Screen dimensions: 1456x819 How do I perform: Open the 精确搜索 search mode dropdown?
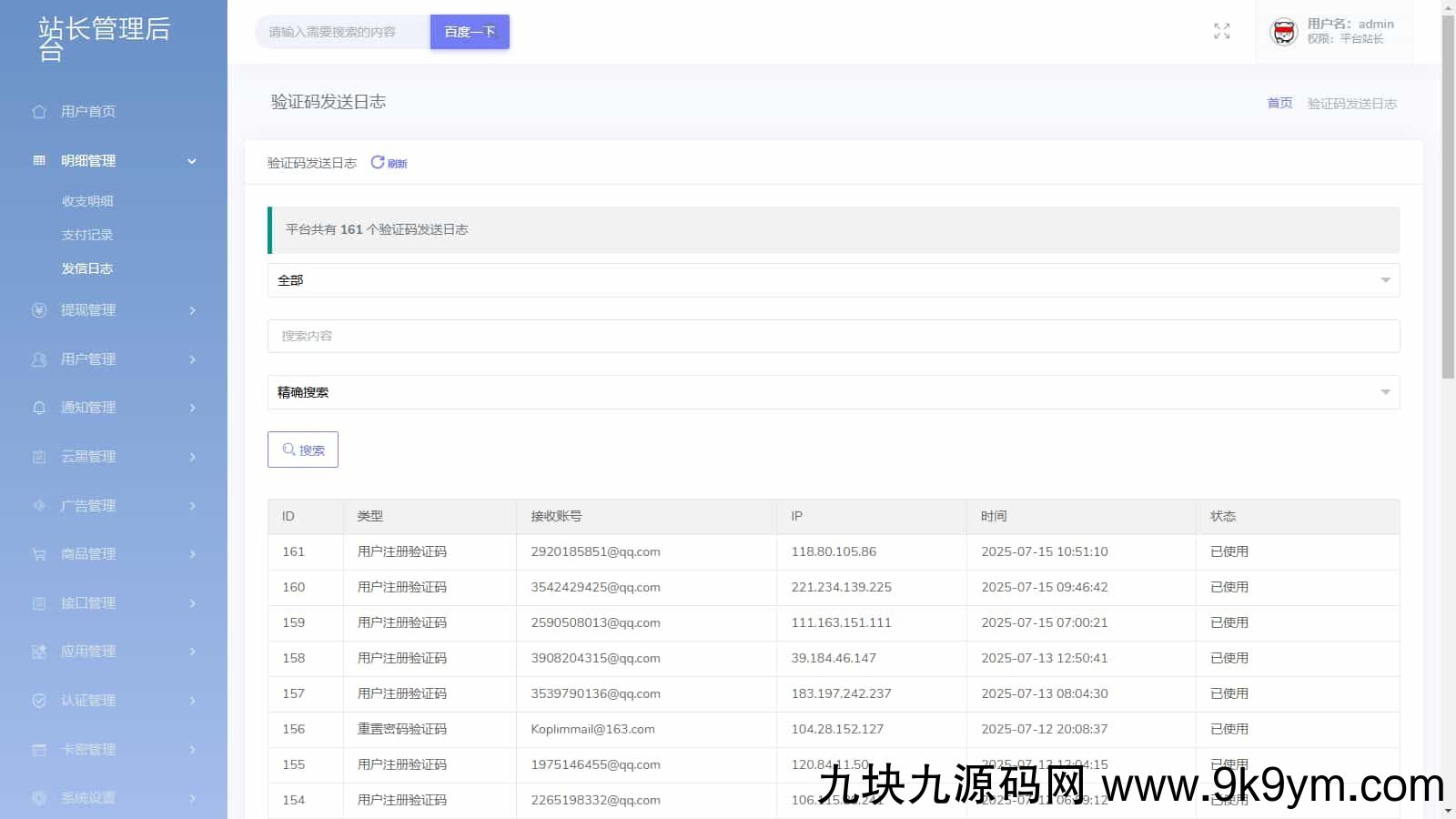pyautogui.click(x=833, y=392)
